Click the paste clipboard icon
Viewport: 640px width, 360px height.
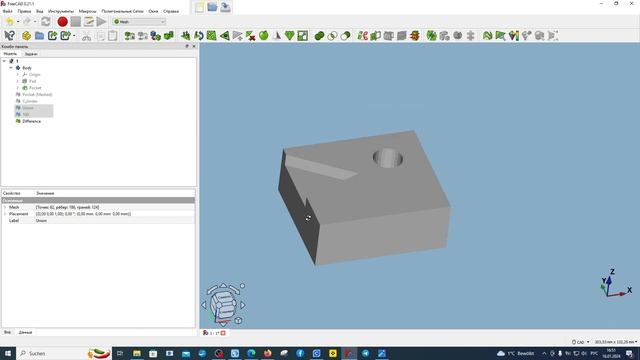(113, 36)
